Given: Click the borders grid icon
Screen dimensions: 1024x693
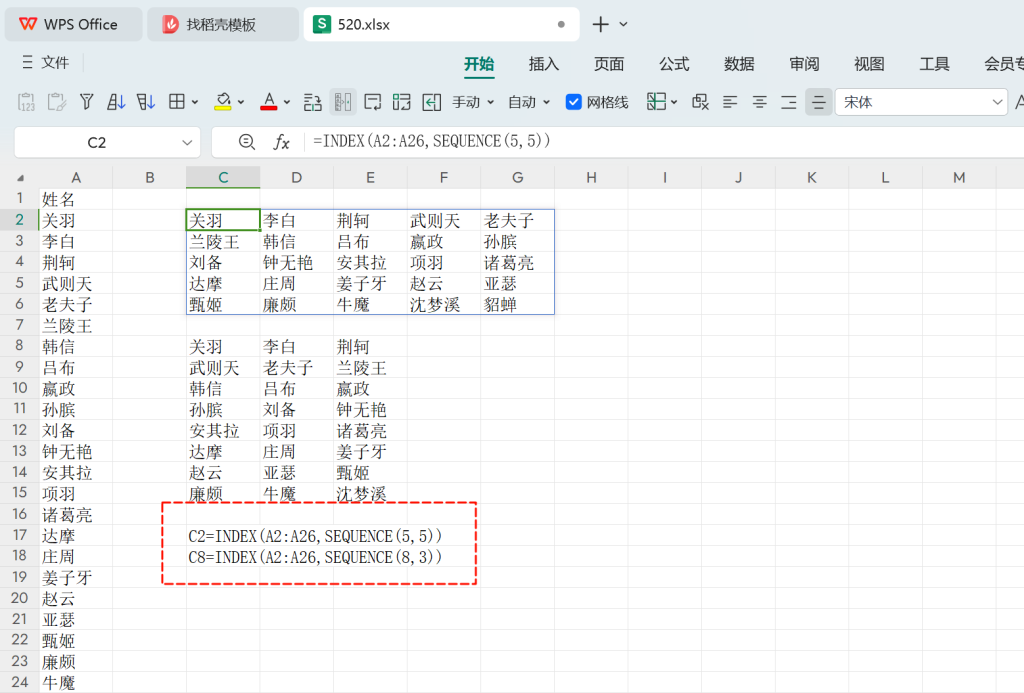Looking at the screenshot, I should (x=176, y=102).
